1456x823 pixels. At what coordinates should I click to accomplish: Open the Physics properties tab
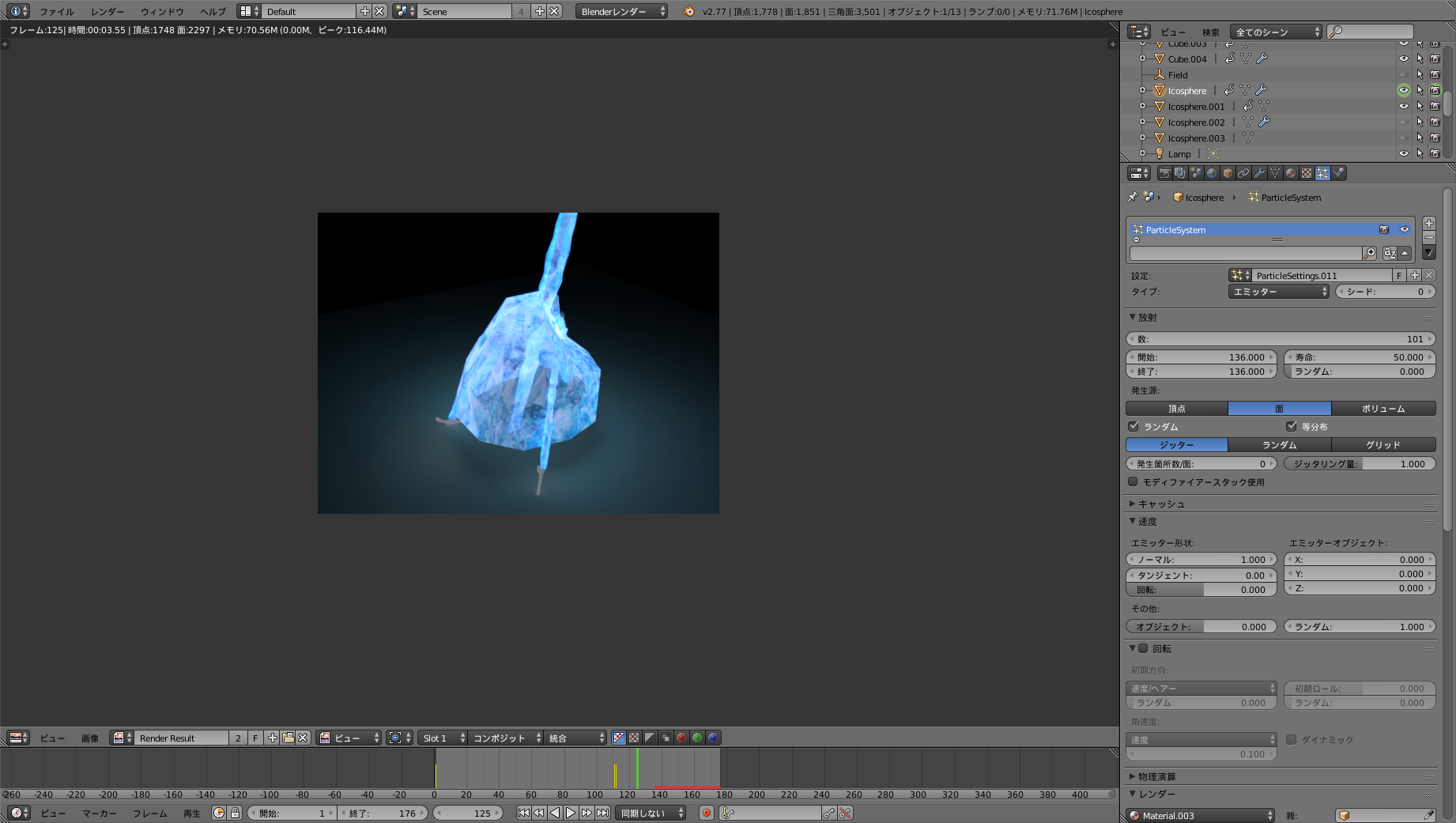pyautogui.click(x=1338, y=173)
